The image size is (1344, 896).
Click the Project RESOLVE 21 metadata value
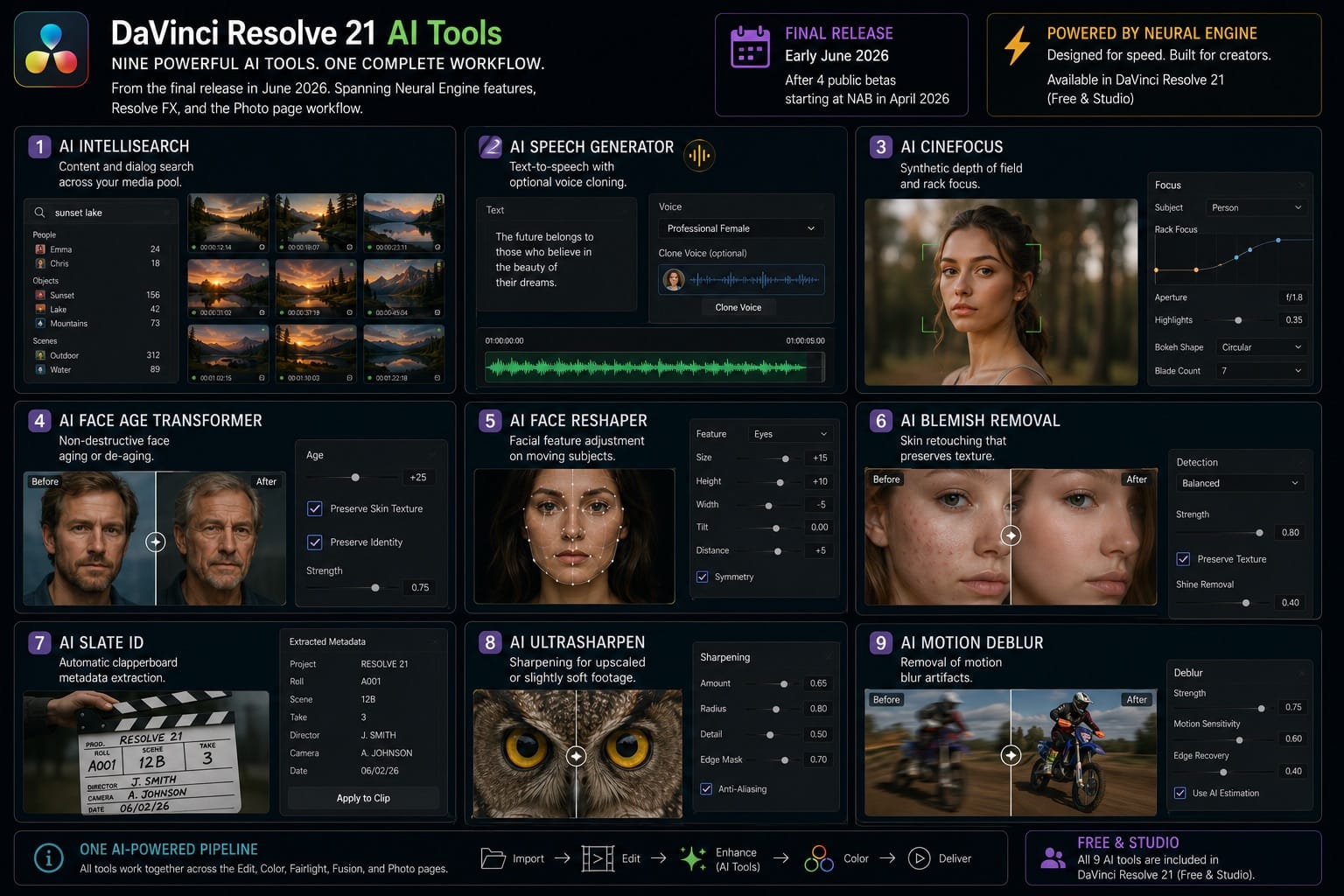point(384,664)
